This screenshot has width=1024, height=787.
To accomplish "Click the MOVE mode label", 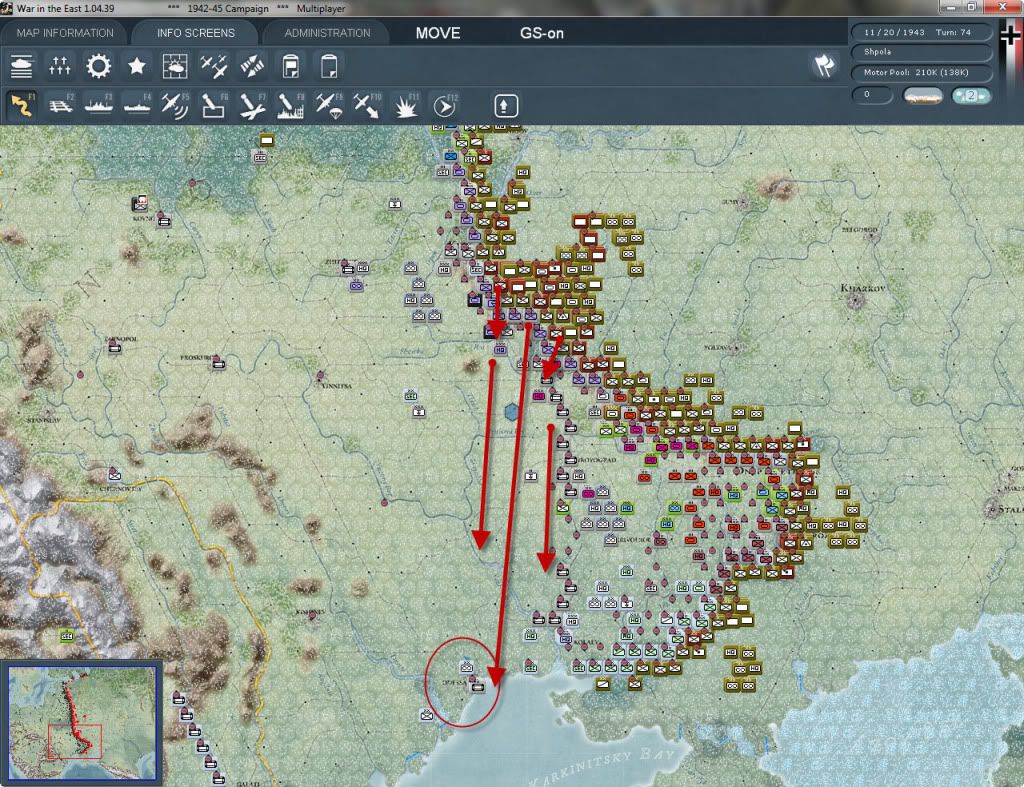I will pos(438,33).
